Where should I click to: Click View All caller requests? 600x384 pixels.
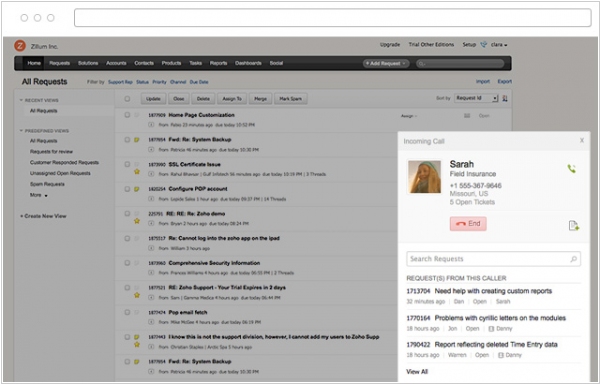417,371
